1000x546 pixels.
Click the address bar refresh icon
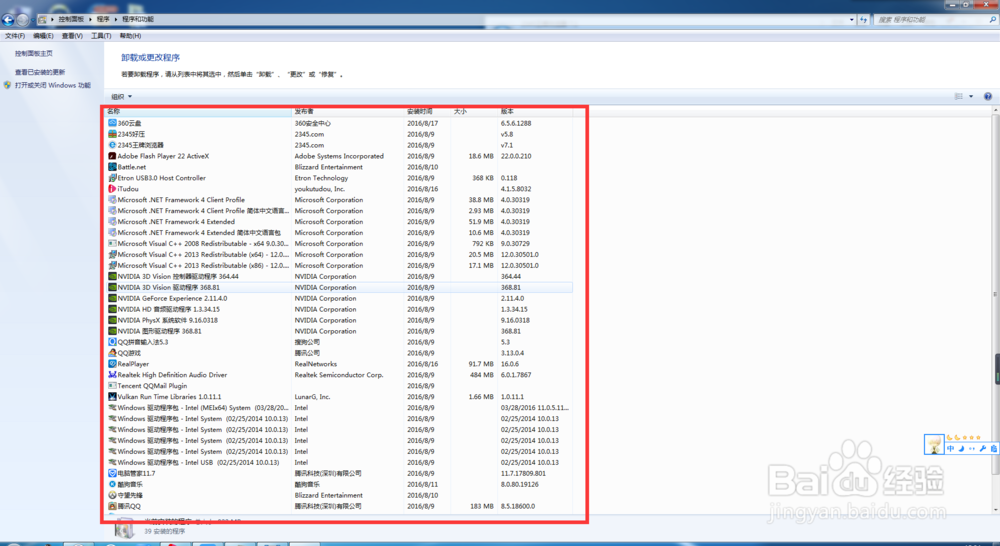[864, 20]
